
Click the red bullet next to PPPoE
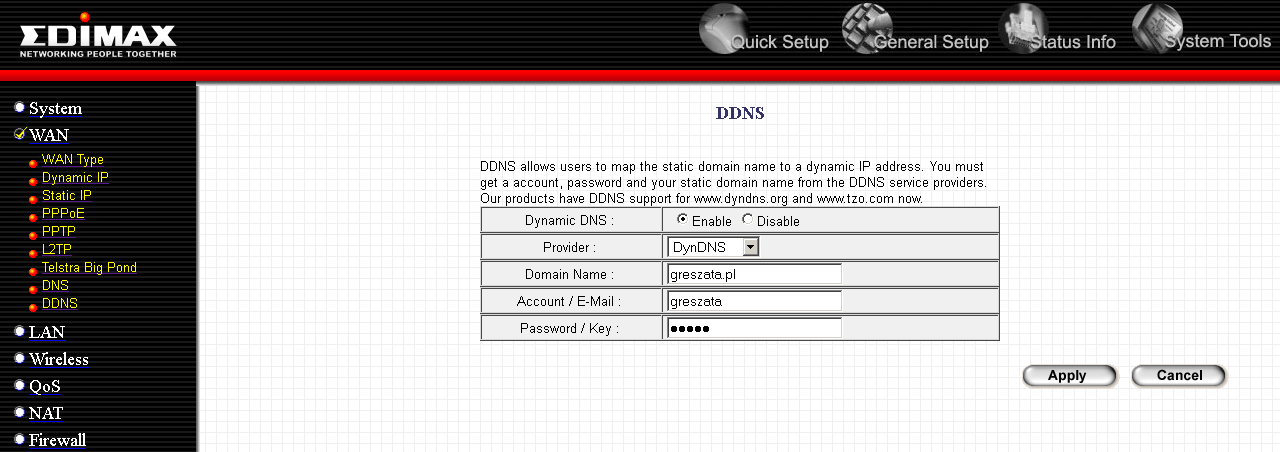click(33, 217)
